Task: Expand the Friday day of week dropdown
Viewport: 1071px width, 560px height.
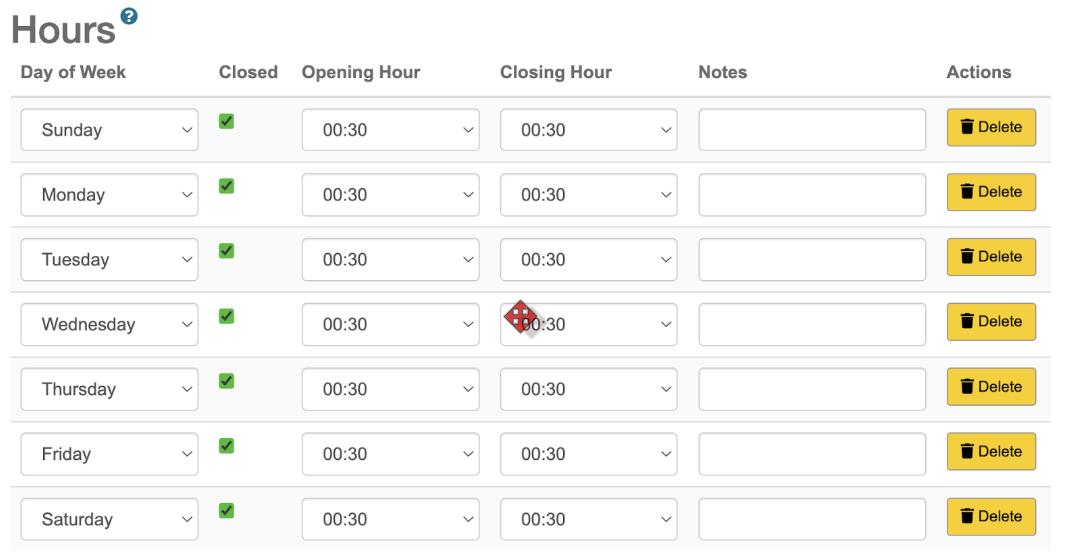Action: tap(109, 455)
